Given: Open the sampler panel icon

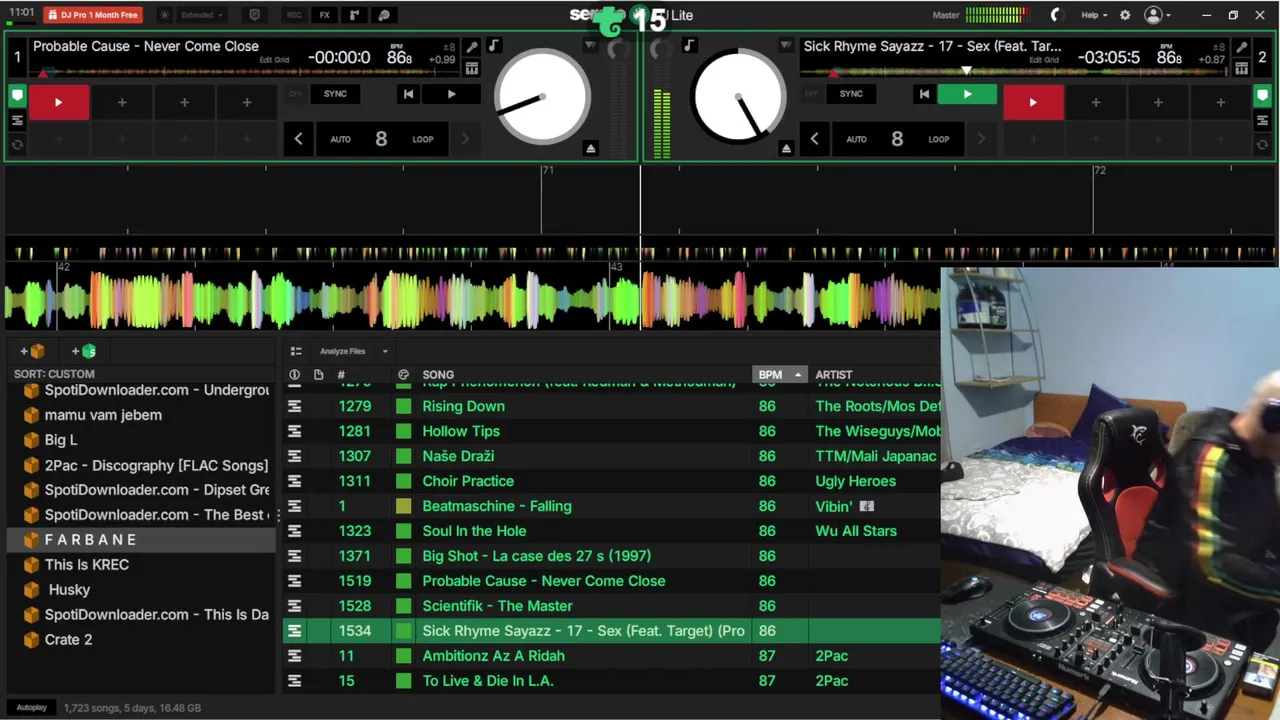Looking at the screenshot, I should point(354,15).
